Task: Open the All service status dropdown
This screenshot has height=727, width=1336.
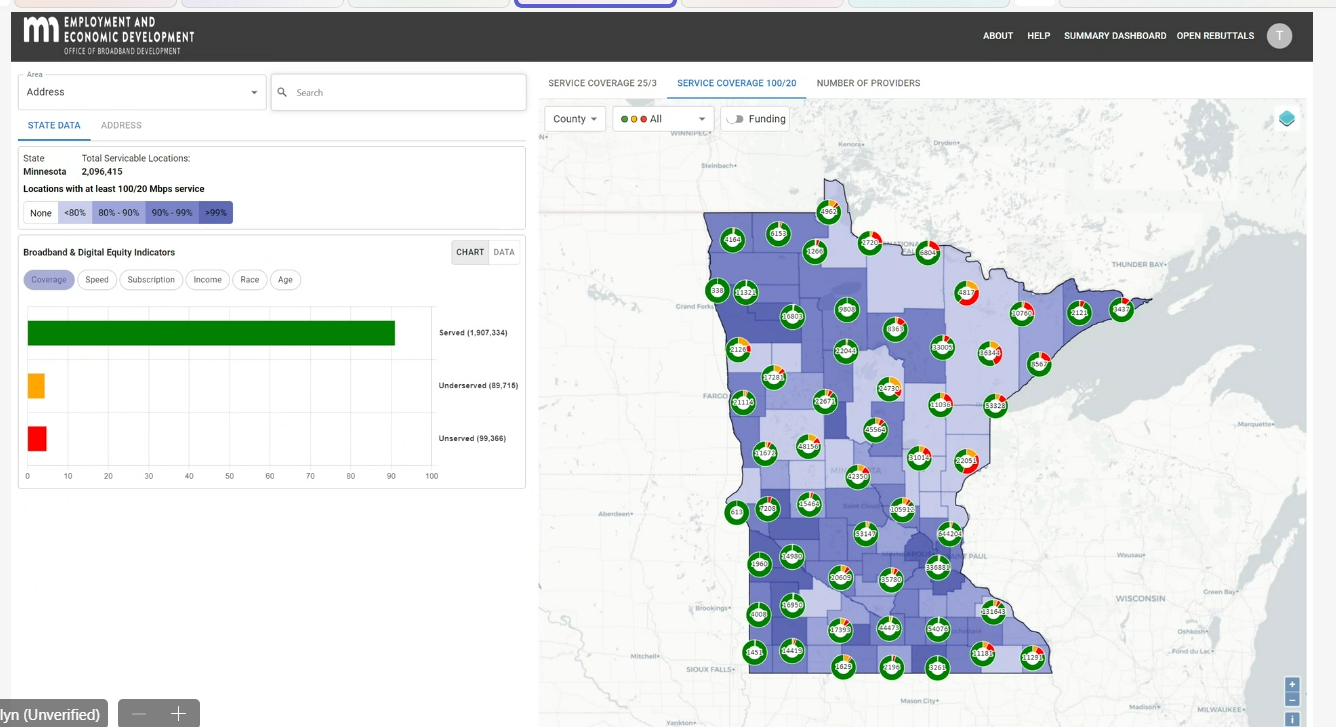Action: coord(663,119)
